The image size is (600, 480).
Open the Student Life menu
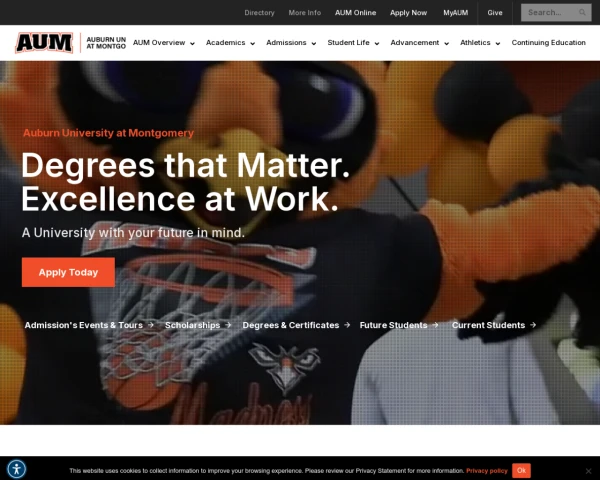coord(353,43)
